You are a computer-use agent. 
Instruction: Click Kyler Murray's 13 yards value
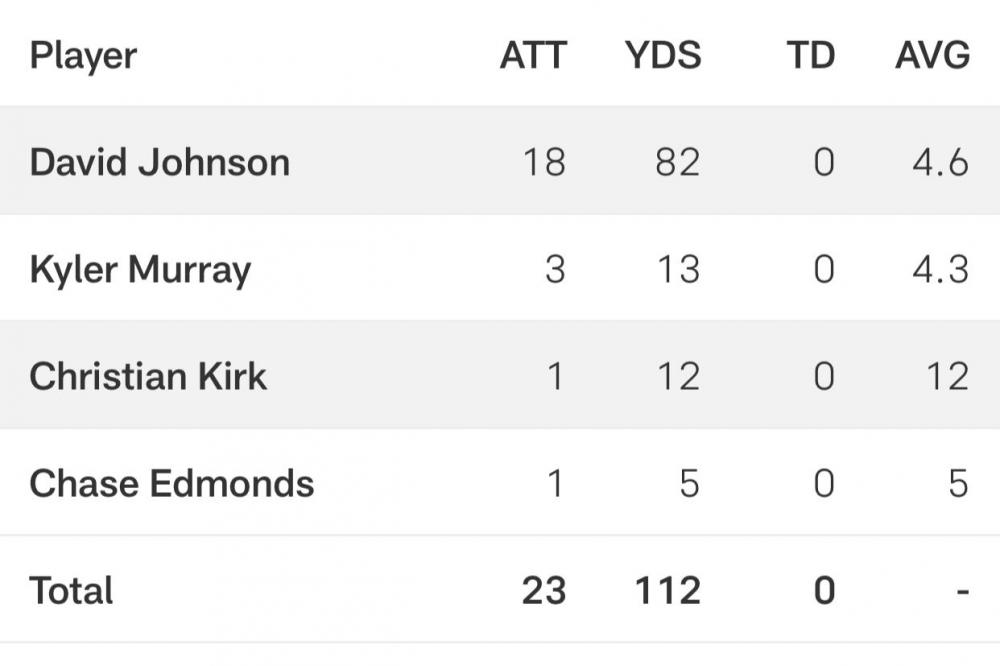tap(679, 269)
